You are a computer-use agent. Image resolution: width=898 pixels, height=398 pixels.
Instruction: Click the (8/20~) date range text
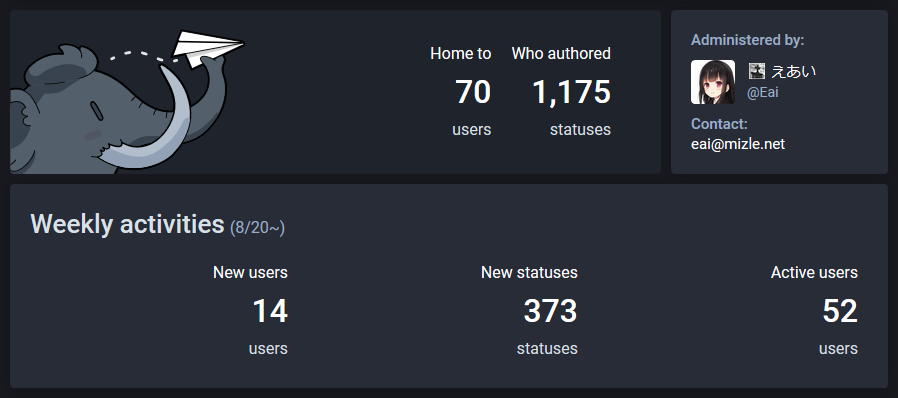tap(257, 228)
